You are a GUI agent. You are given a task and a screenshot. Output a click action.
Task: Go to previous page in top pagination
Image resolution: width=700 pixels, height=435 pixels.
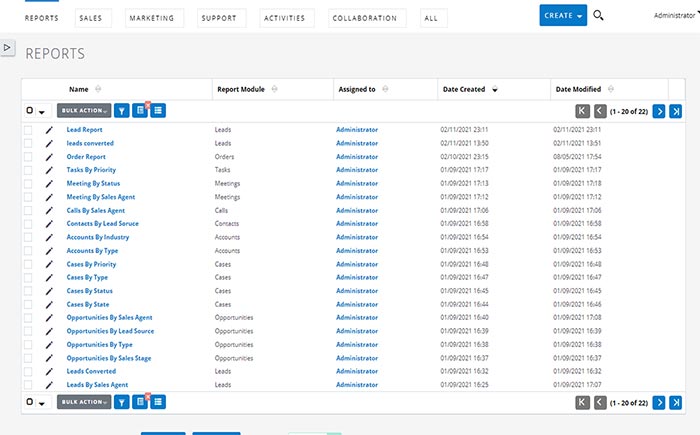point(600,111)
